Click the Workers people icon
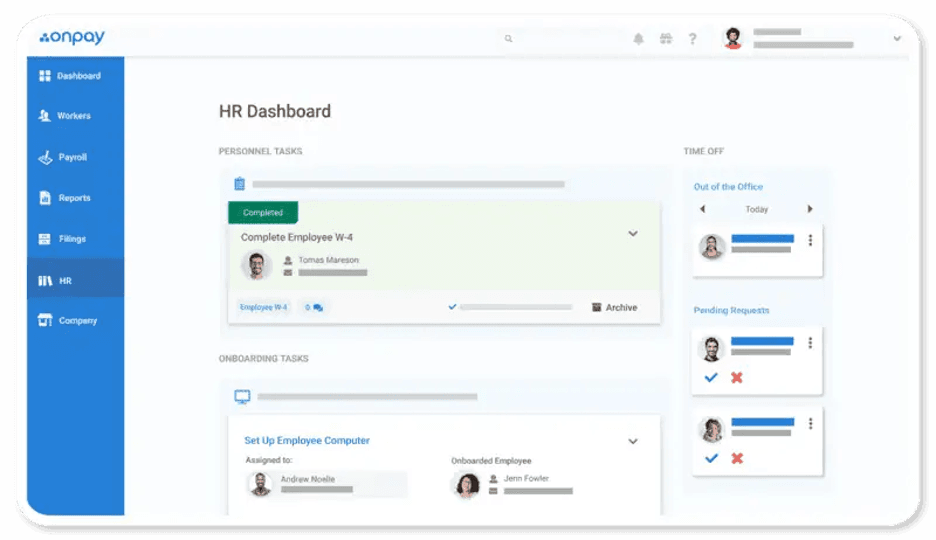Screen dimensions: 936x540 click(x=44, y=116)
